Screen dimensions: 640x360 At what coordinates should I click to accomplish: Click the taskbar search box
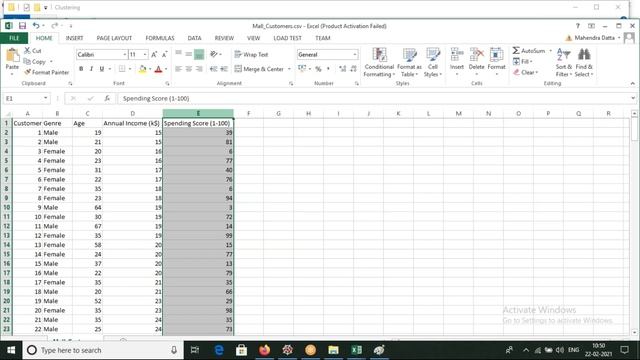point(102,350)
